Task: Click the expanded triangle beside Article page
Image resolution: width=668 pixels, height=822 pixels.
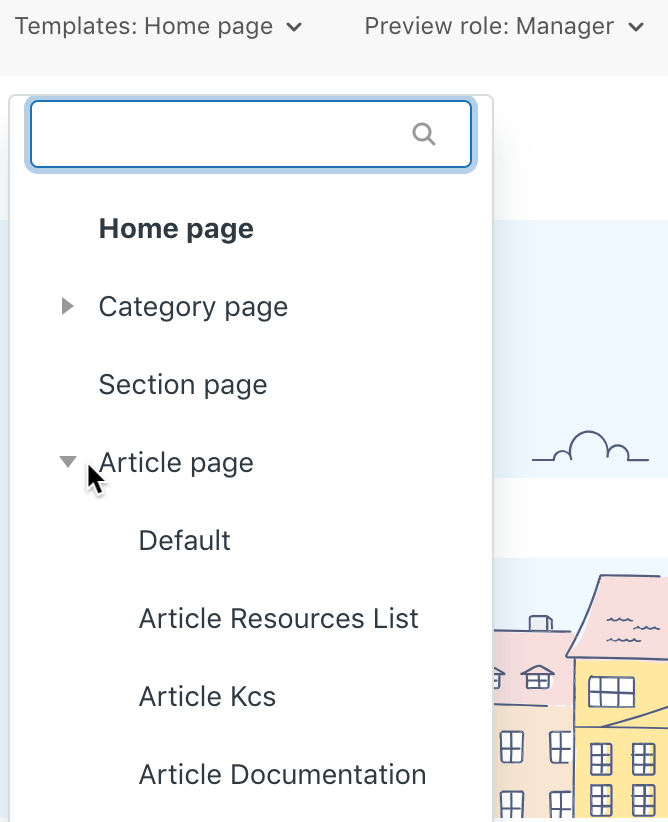Action: tap(67, 461)
